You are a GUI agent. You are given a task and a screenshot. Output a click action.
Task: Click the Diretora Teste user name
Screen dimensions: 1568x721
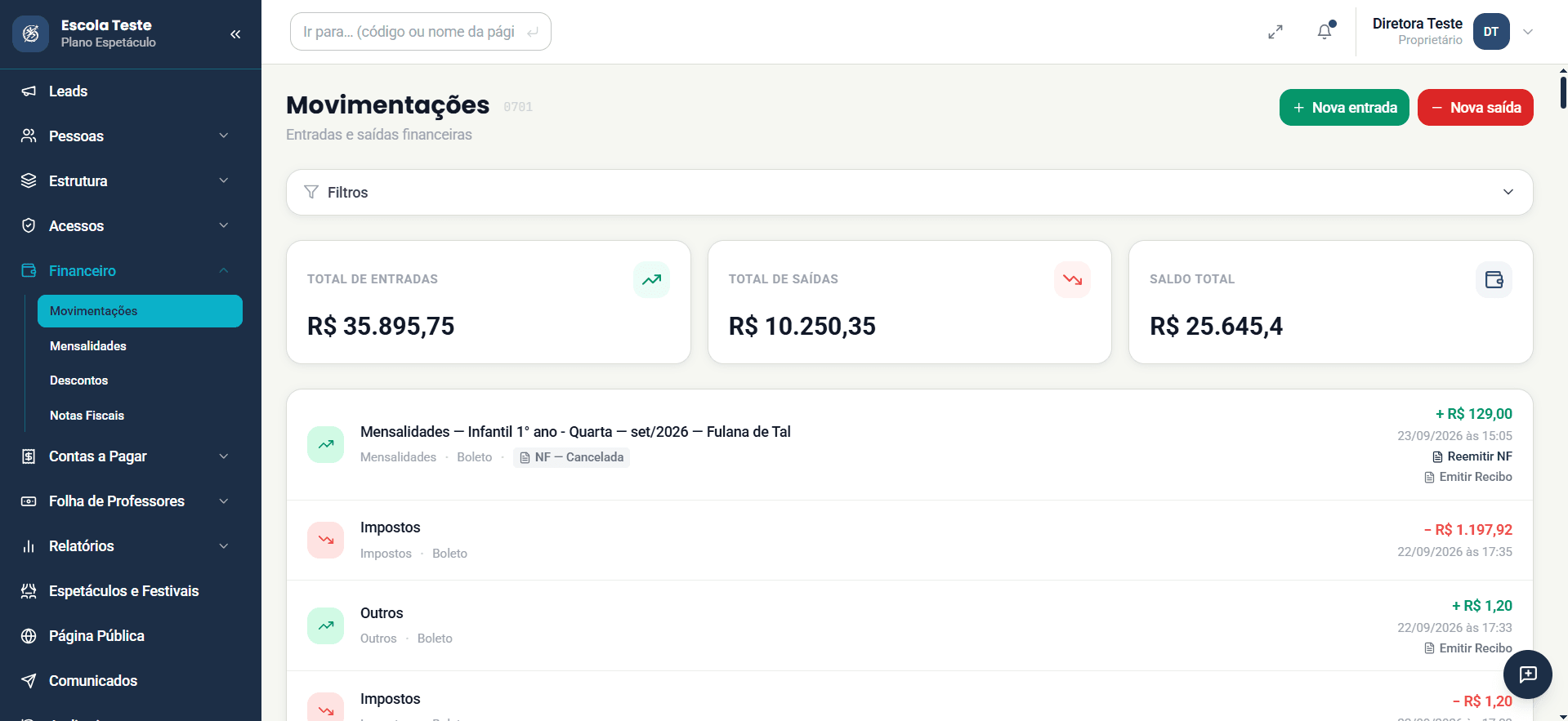[x=1417, y=24]
